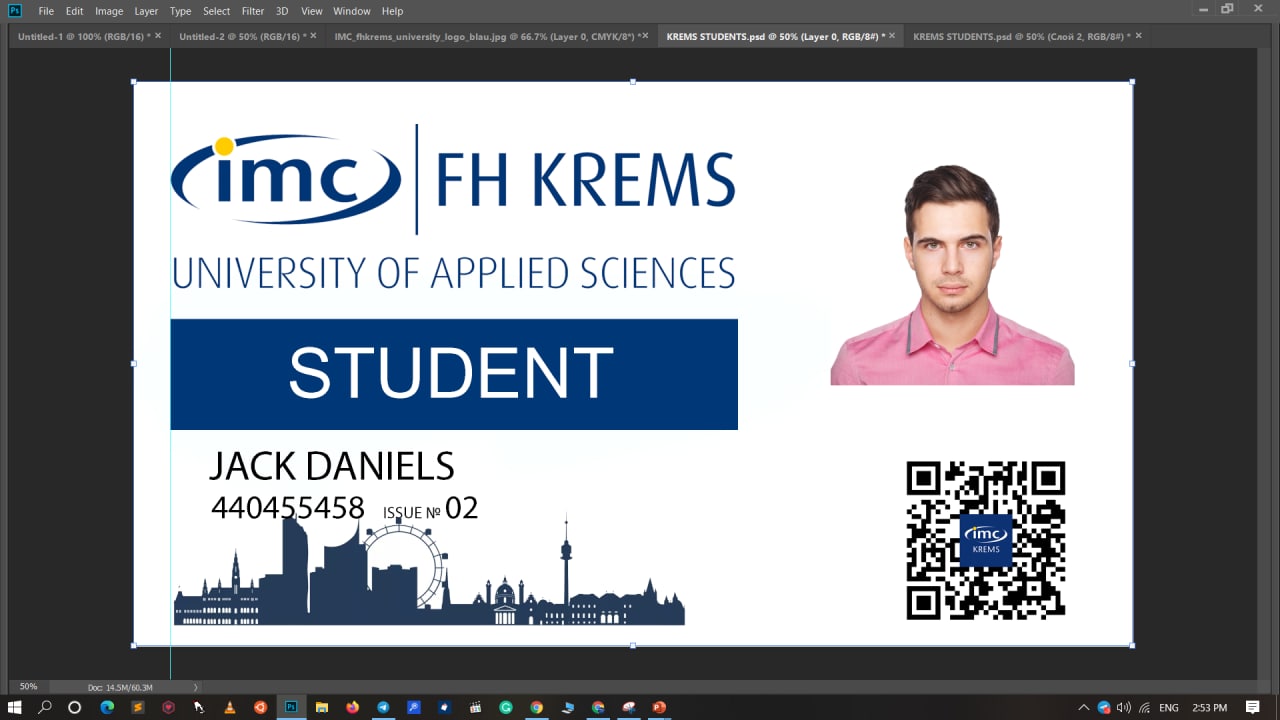Close the Untitled-1 document tab
The width and height of the screenshot is (1280, 720).
click(158, 36)
